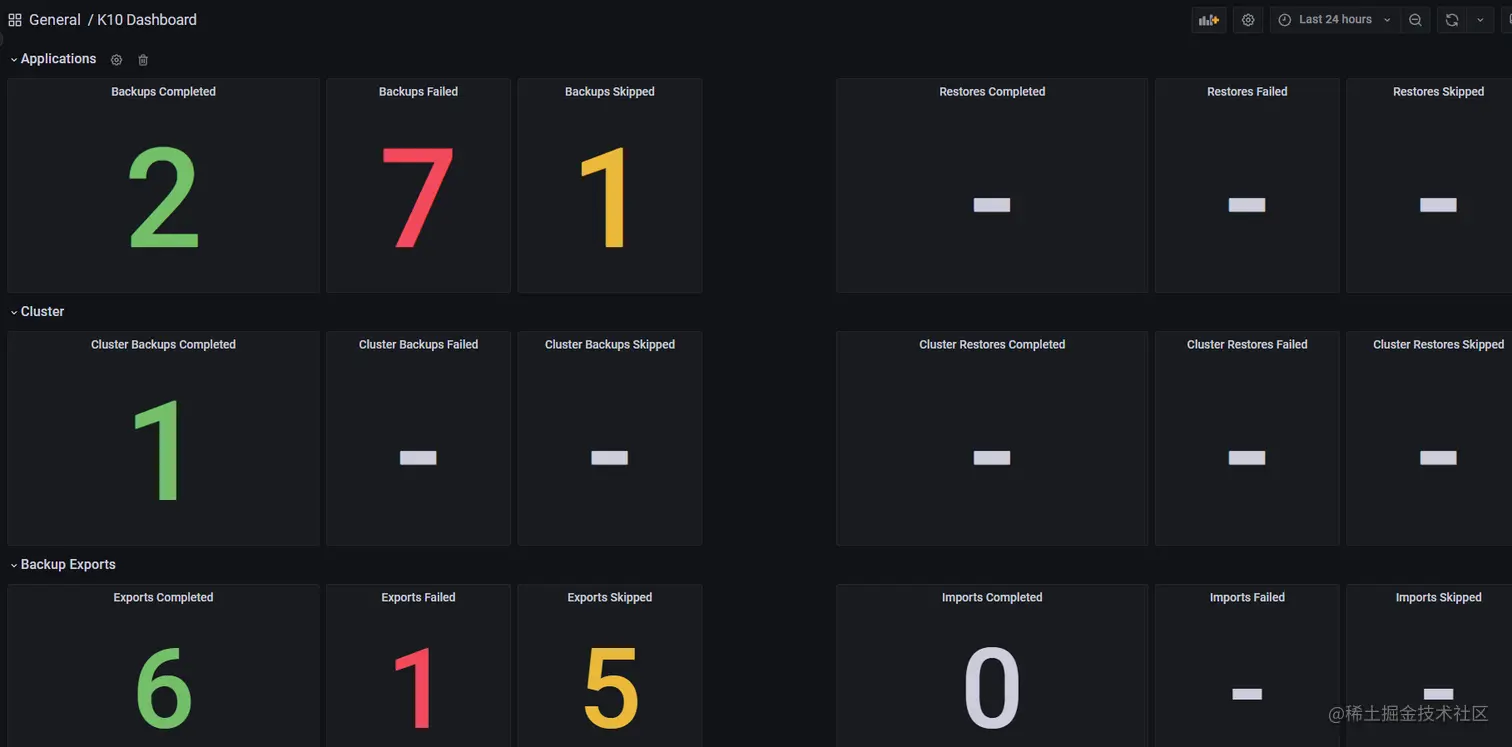Open the Cluster Backups Completed panel title
Viewport: 1512px width, 747px height.
(163, 345)
